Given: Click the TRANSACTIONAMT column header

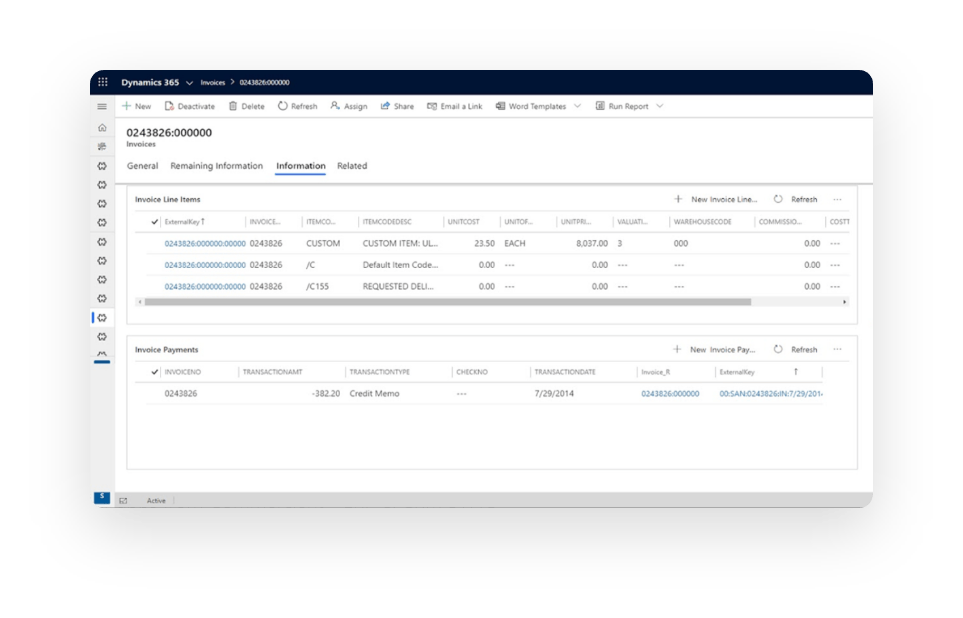Looking at the screenshot, I should (x=272, y=372).
